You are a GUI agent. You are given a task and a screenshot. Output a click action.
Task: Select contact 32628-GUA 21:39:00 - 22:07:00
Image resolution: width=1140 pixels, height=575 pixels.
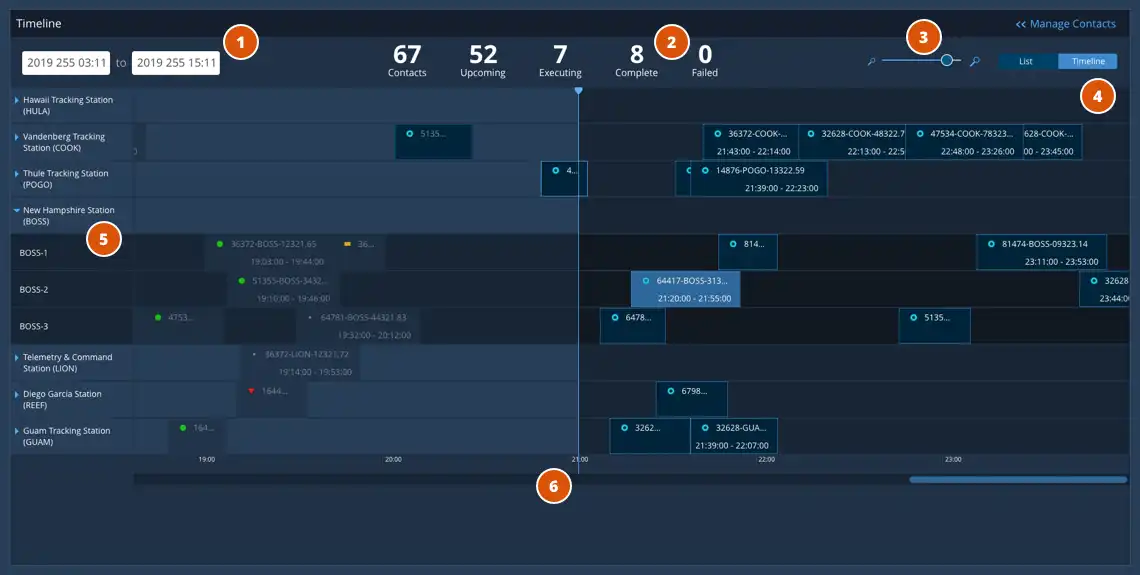(734, 436)
